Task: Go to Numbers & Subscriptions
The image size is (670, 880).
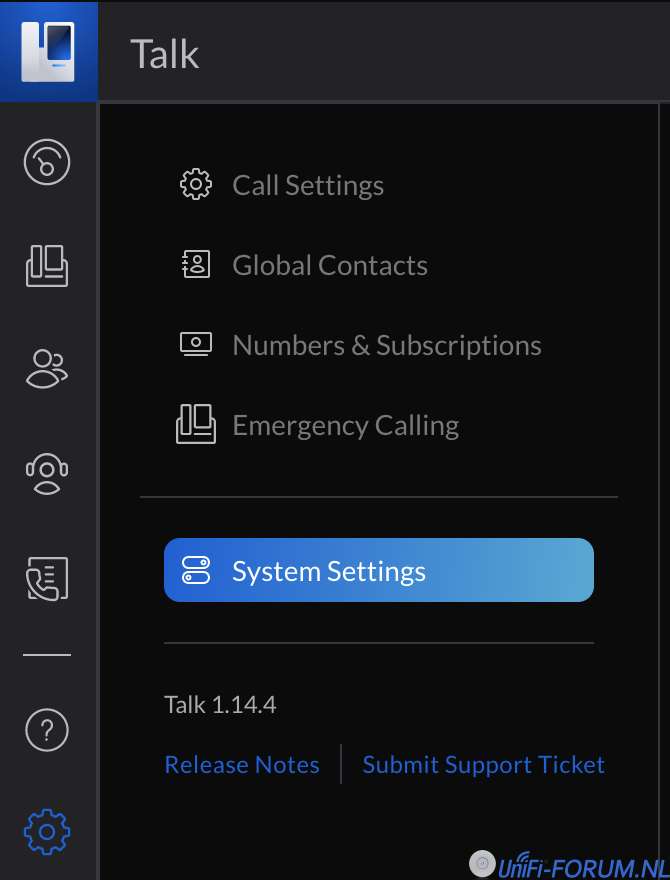Action: pyautogui.click(x=387, y=345)
